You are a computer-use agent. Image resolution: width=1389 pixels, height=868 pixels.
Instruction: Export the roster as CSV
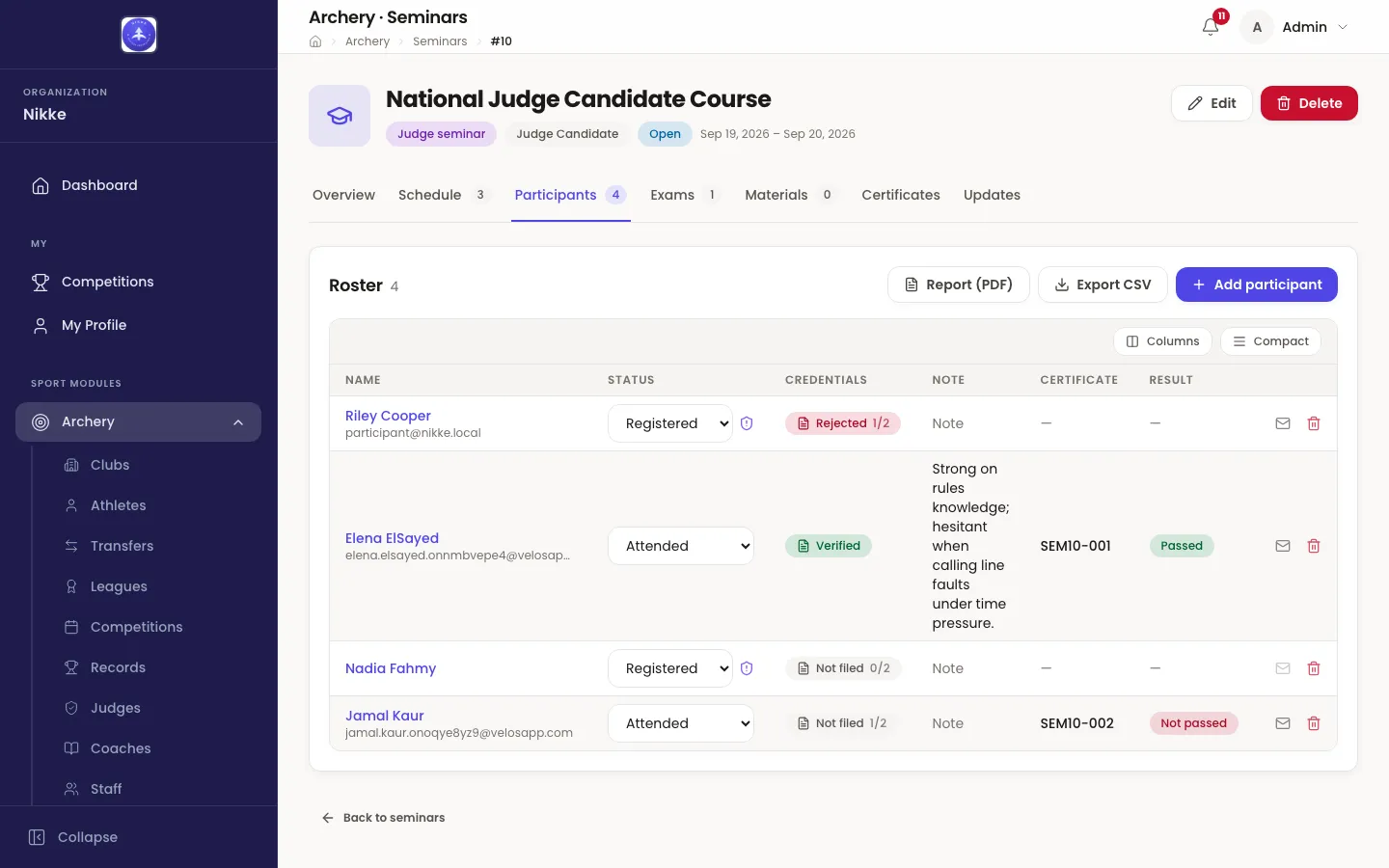point(1103,285)
